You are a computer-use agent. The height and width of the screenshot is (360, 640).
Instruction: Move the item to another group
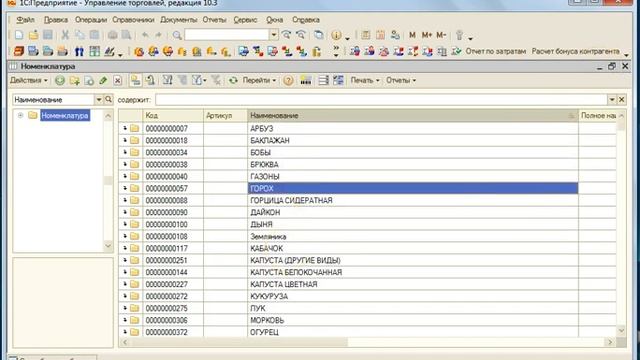150,80
